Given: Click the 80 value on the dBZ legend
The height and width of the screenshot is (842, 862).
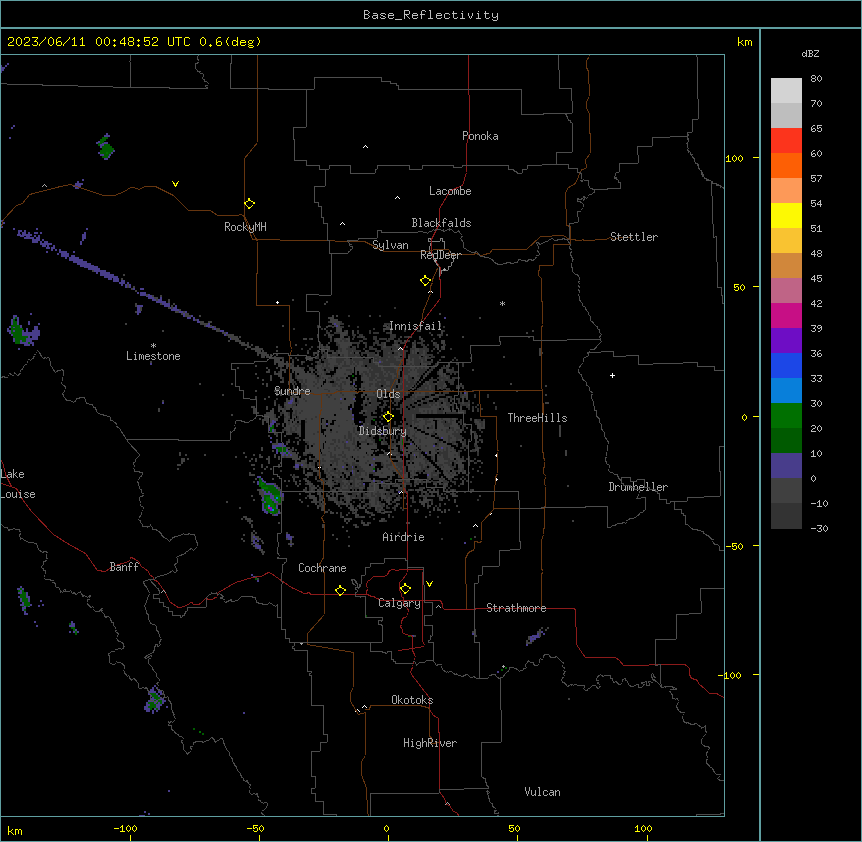Looking at the screenshot, I should coord(816,79).
